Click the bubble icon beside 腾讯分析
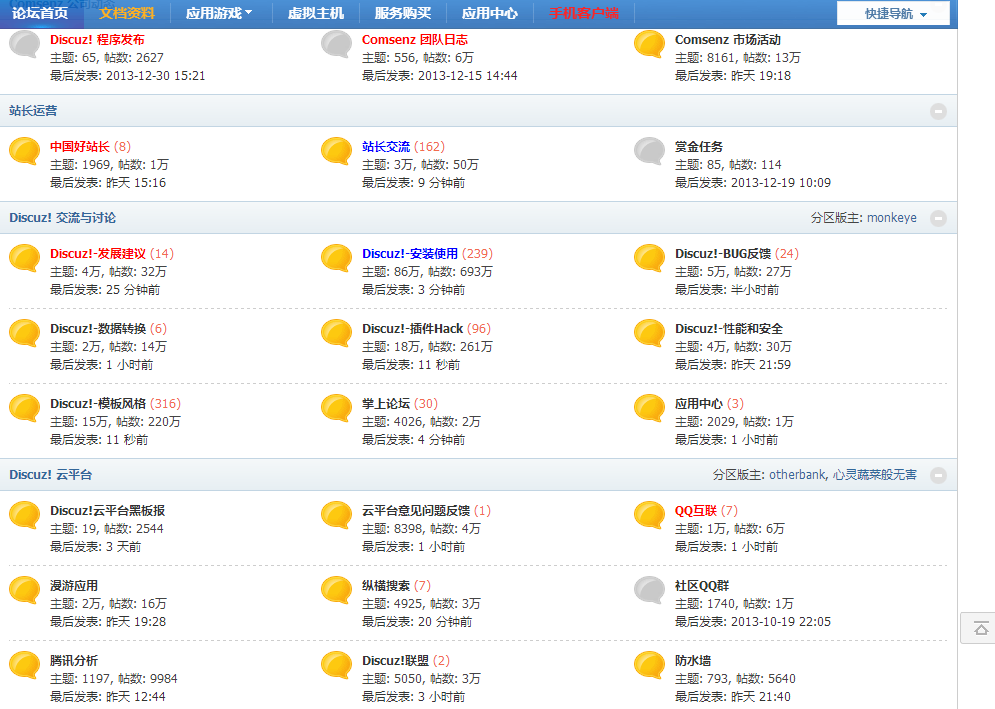This screenshot has height=709, width=995. pyautogui.click(x=25, y=666)
